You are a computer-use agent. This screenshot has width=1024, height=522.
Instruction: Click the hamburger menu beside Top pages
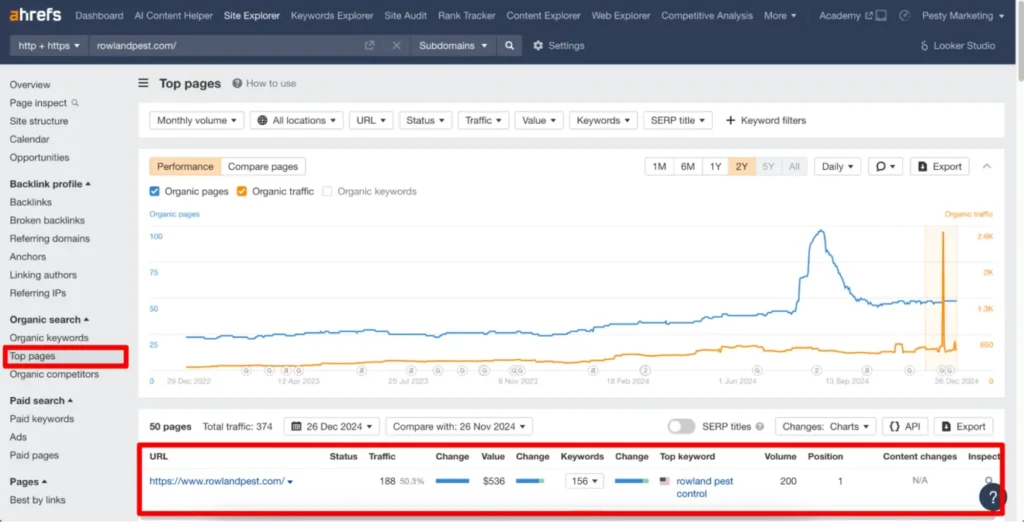pos(144,84)
